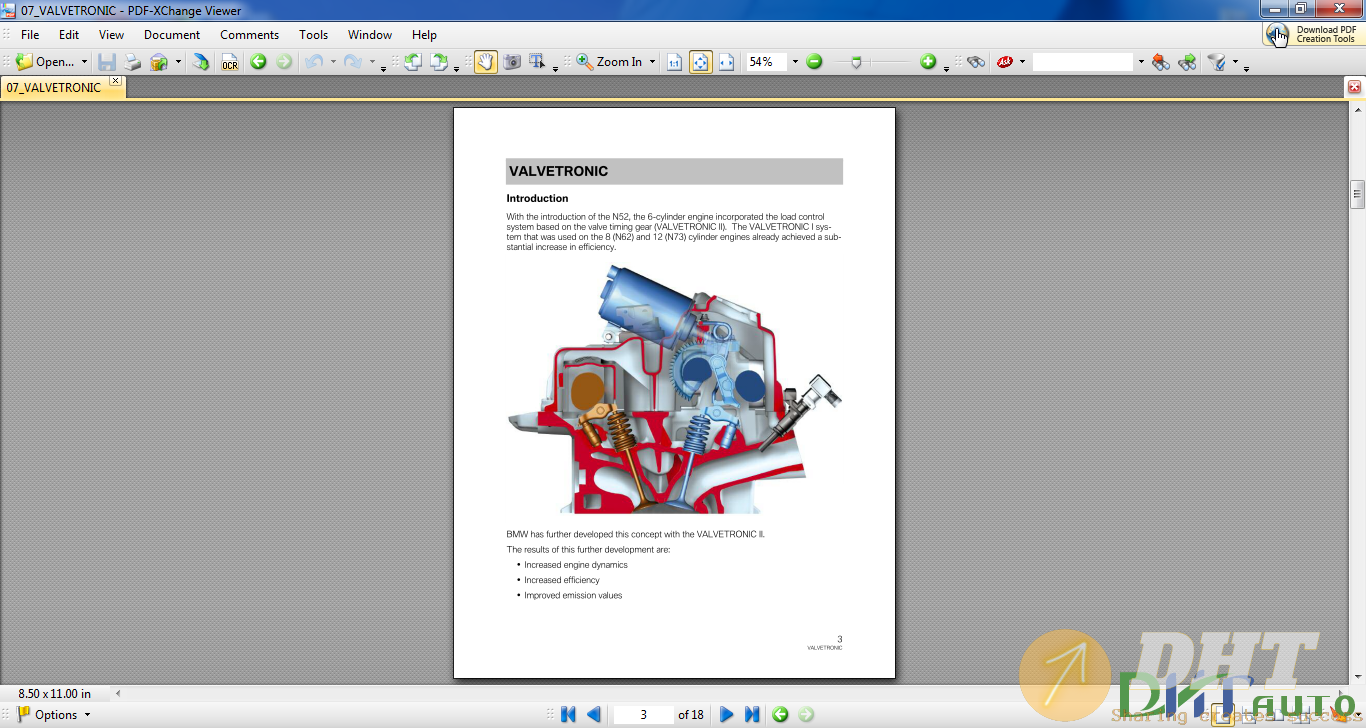This screenshot has width=1366, height=728.
Task: Toggle Fit Width view mode
Action: tap(727, 62)
